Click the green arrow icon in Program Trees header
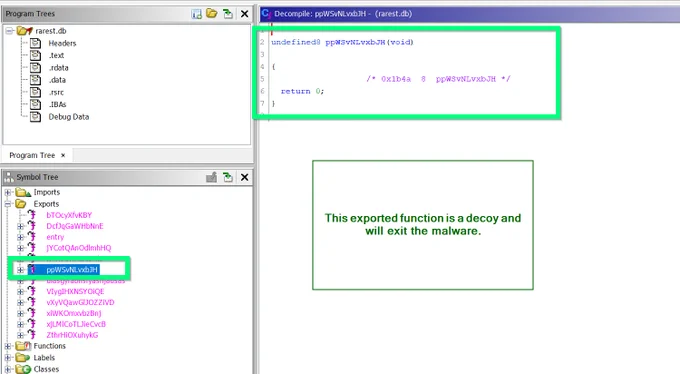The image size is (680, 374). [x=228, y=14]
